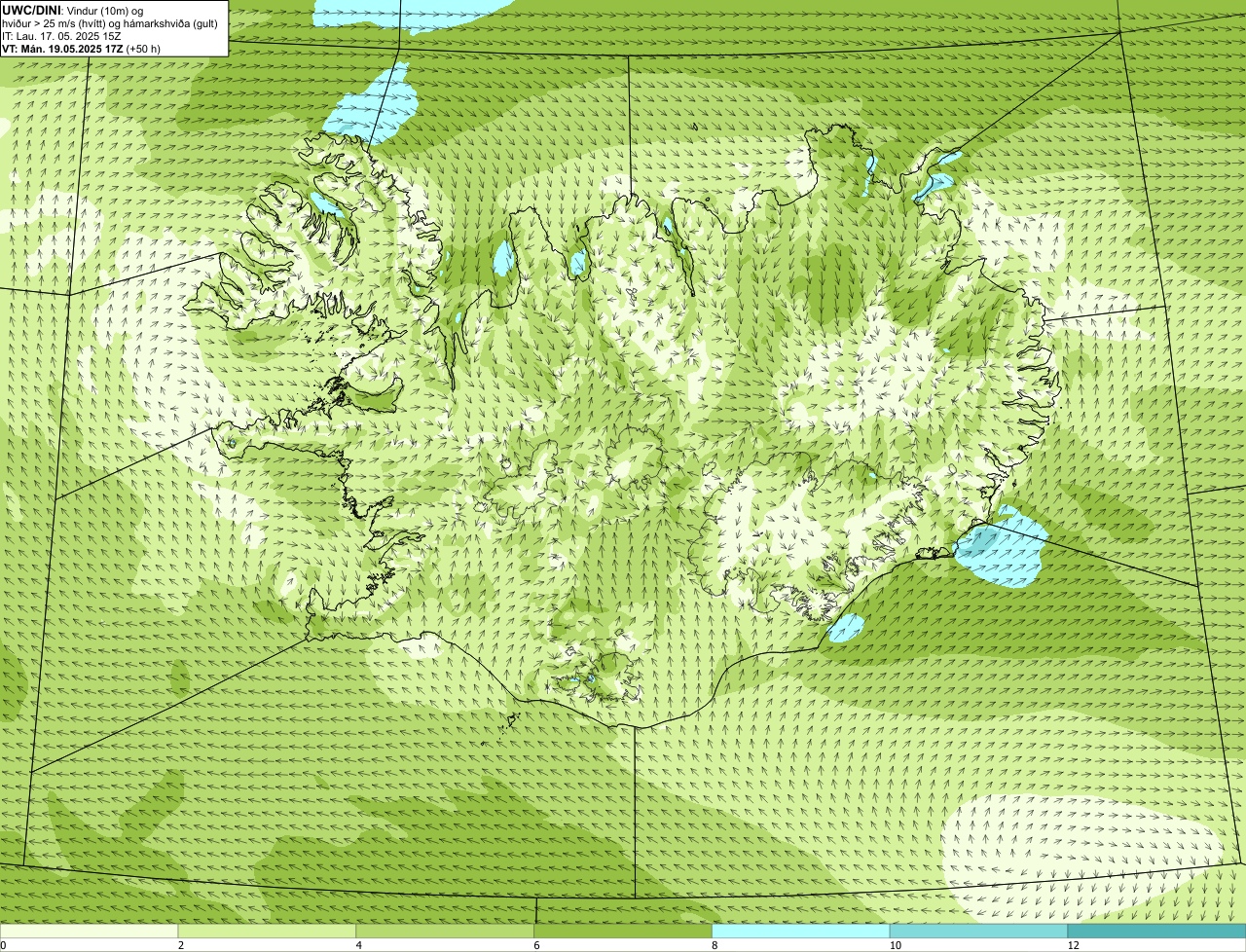Click the 2–4 m/s light green legend segment
The image size is (1246, 952).
[x=267, y=932]
